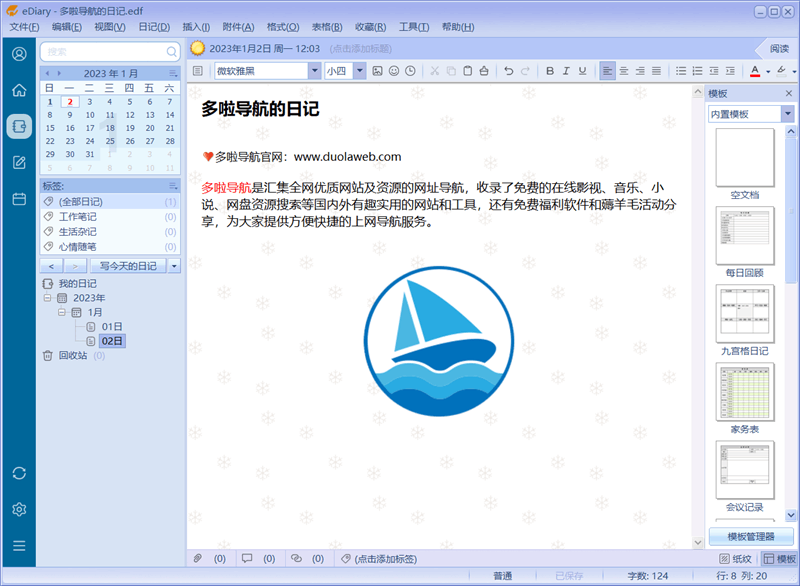This screenshot has height=586, width=800.
Task: Switch to 阅读 reading mode
Action: (x=779, y=49)
